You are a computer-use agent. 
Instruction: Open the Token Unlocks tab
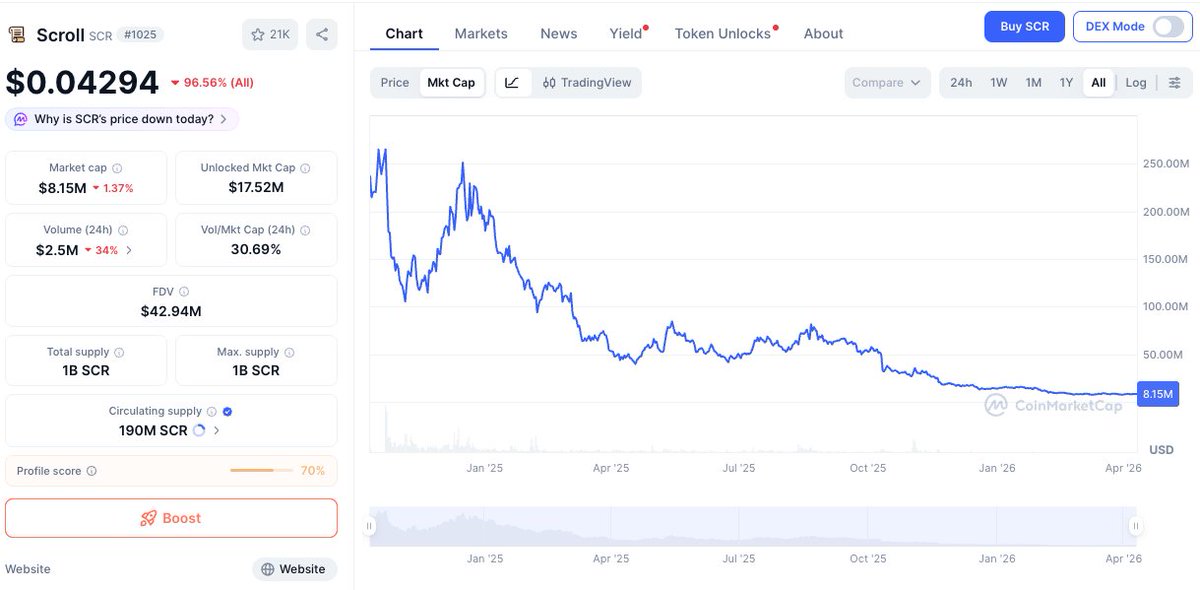tap(723, 34)
